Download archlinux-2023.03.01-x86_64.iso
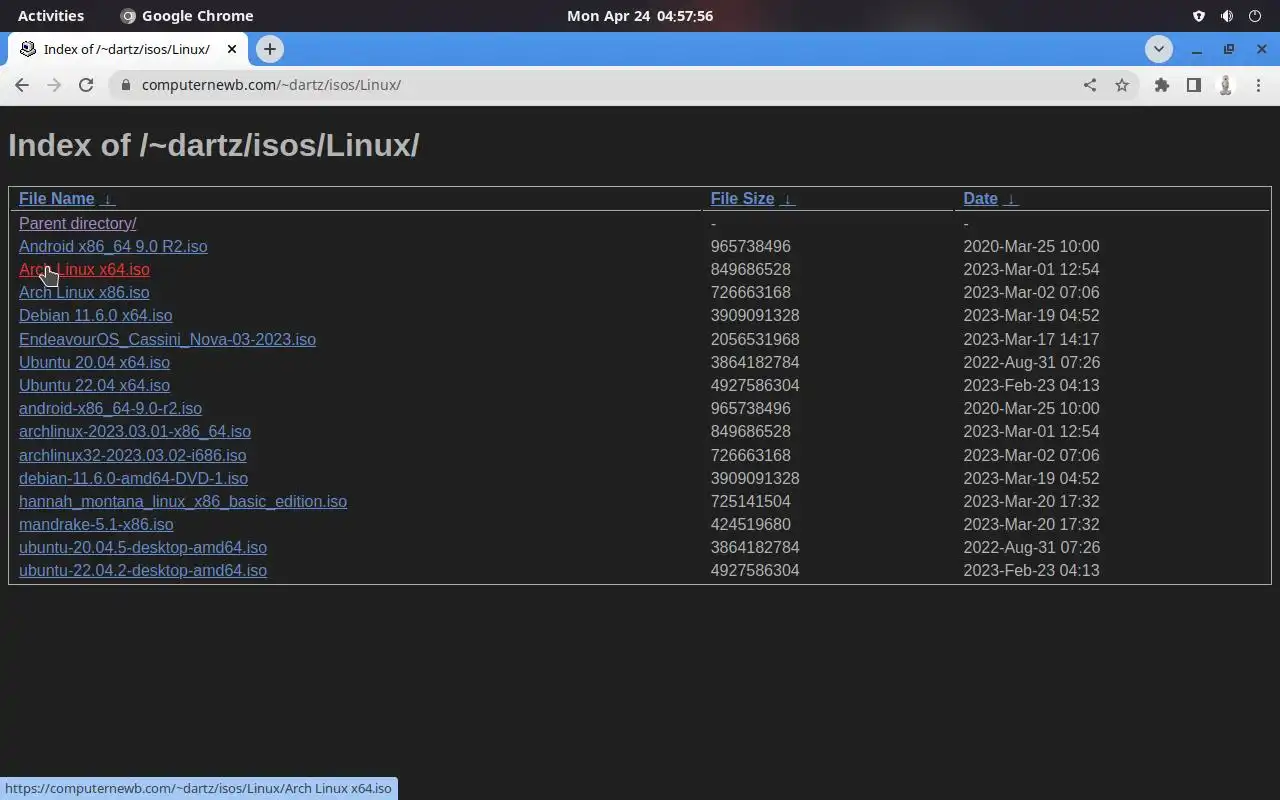This screenshot has height=800, width=1280. 135,431
